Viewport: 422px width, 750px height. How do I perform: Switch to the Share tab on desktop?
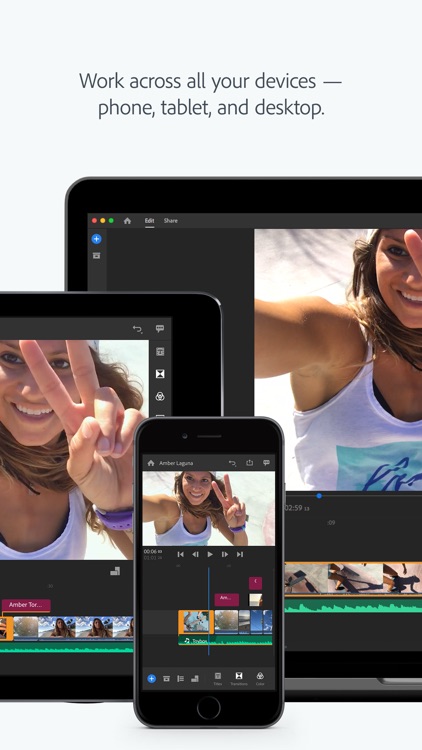click(x=170, y=221)
